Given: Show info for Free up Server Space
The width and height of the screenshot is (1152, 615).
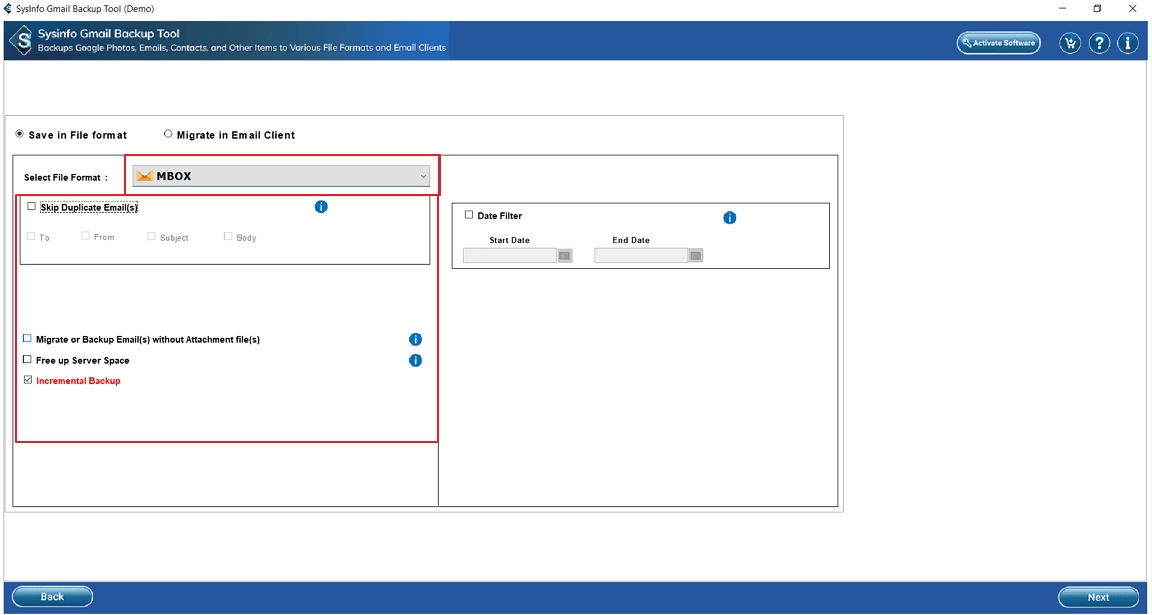Looking at the screenshot, I should 415,361.
